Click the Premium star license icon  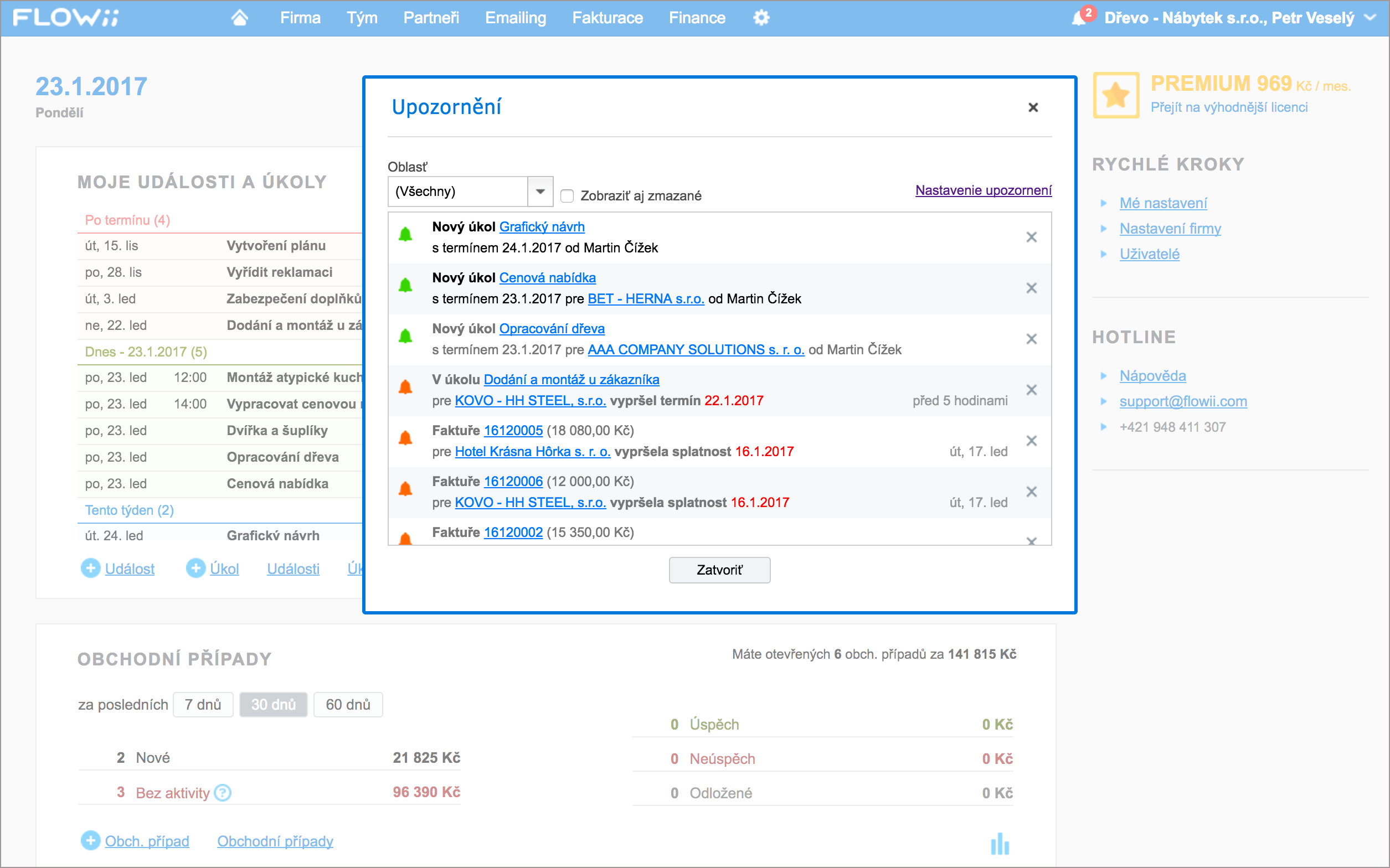[1115, 95]
